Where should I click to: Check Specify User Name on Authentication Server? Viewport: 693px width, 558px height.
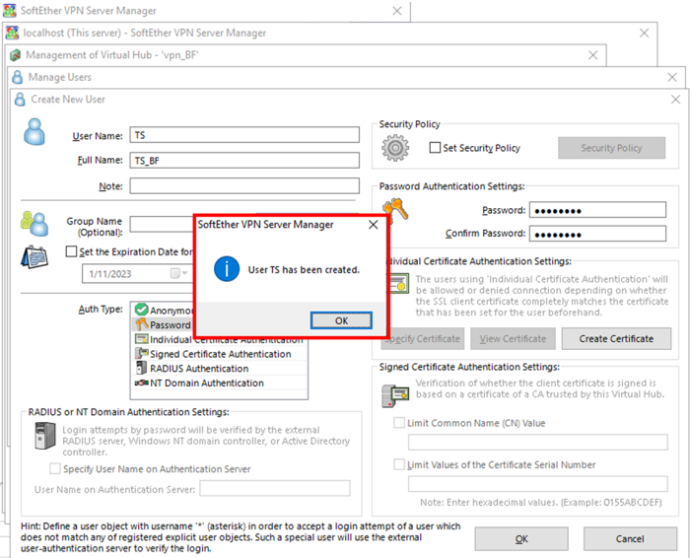[x=55, y=468]
